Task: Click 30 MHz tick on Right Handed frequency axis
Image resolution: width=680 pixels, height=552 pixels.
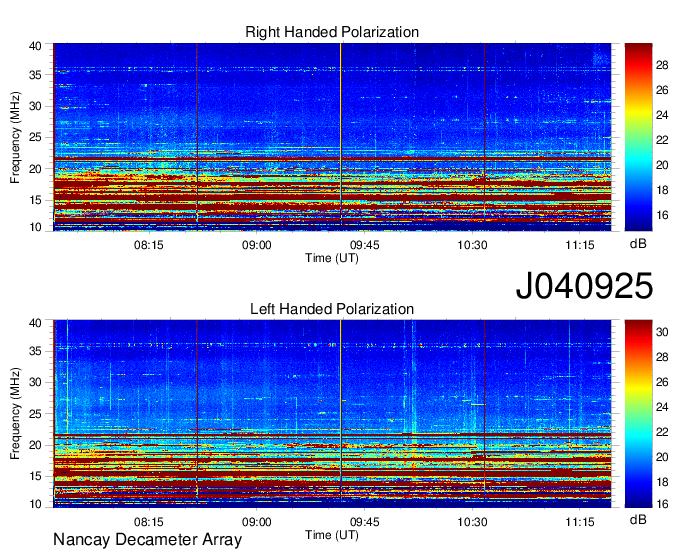Action: click(35, 106)
